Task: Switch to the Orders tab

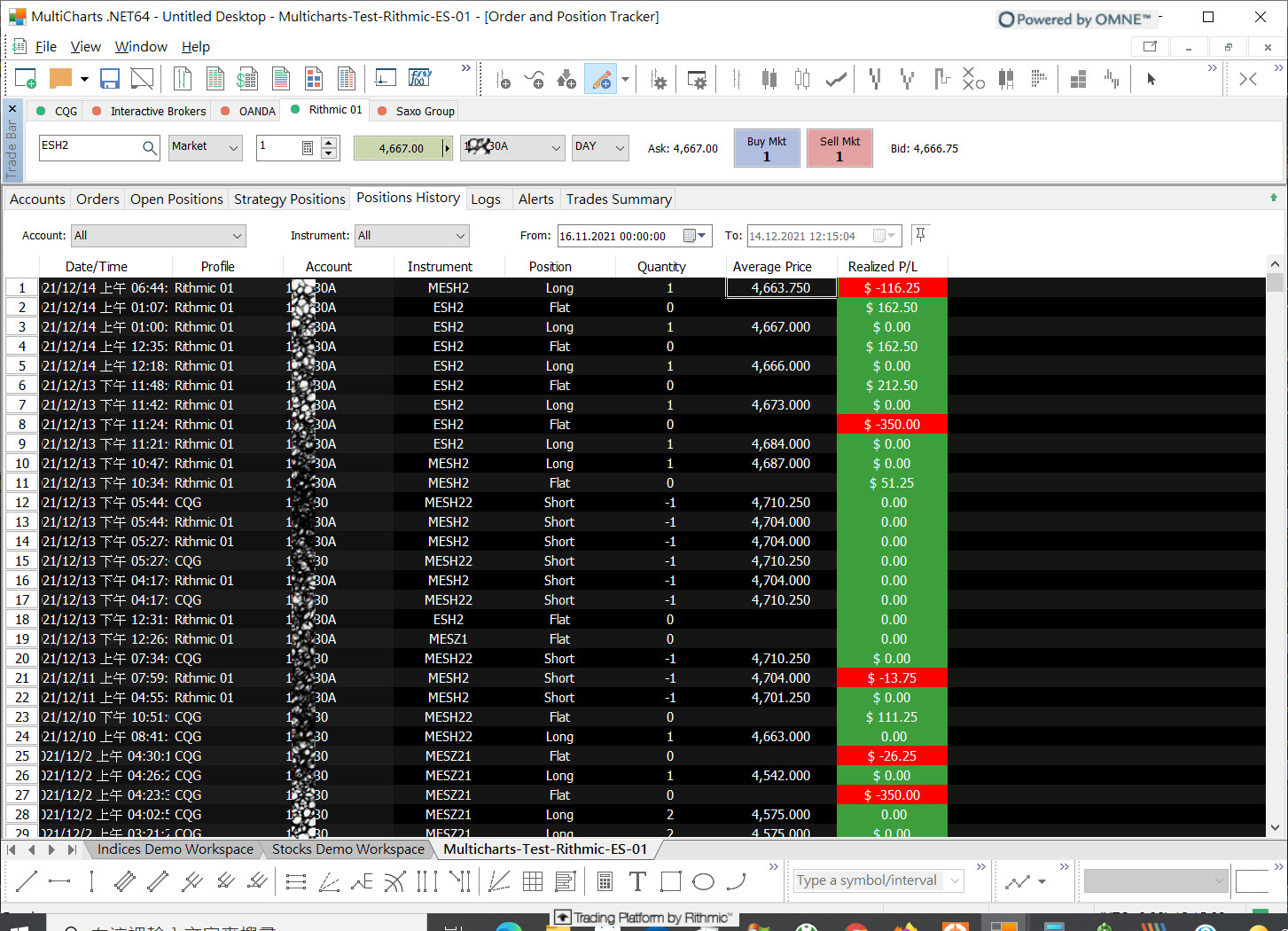Action: 98,199
